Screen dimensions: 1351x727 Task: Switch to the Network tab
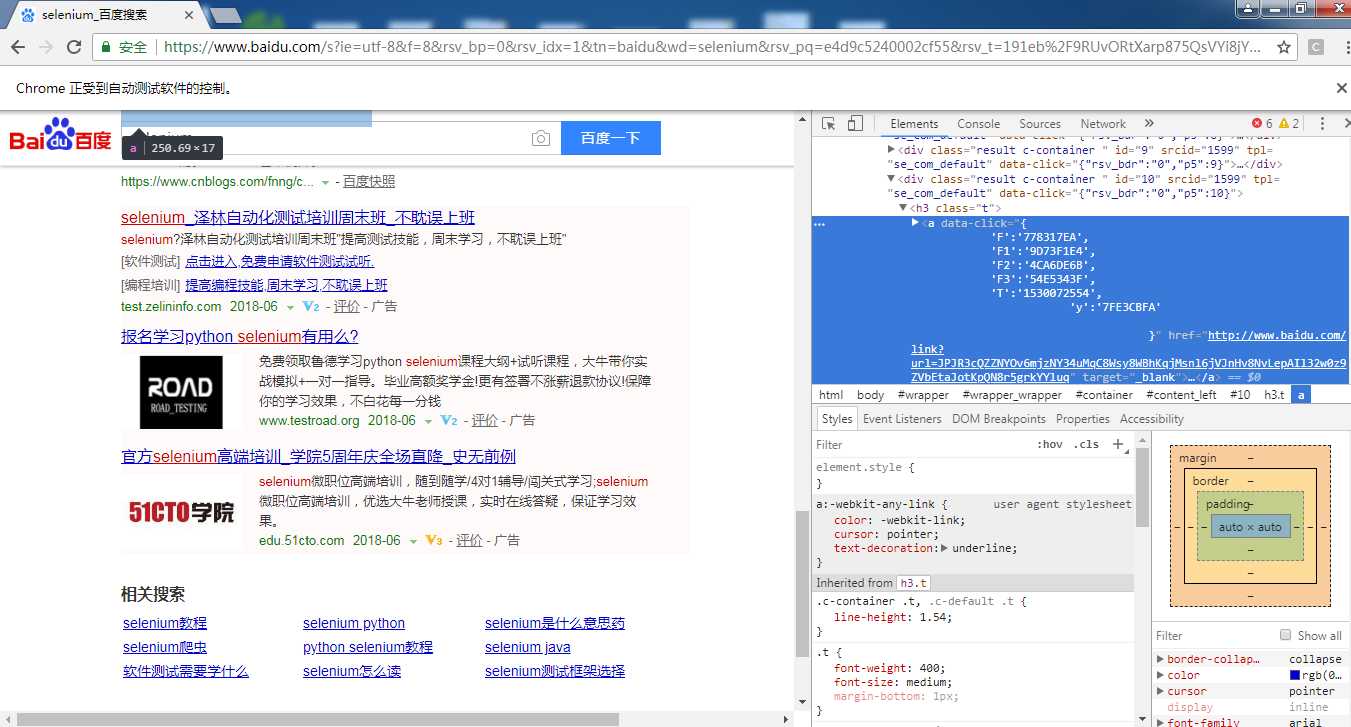(x=1103, y=124)
